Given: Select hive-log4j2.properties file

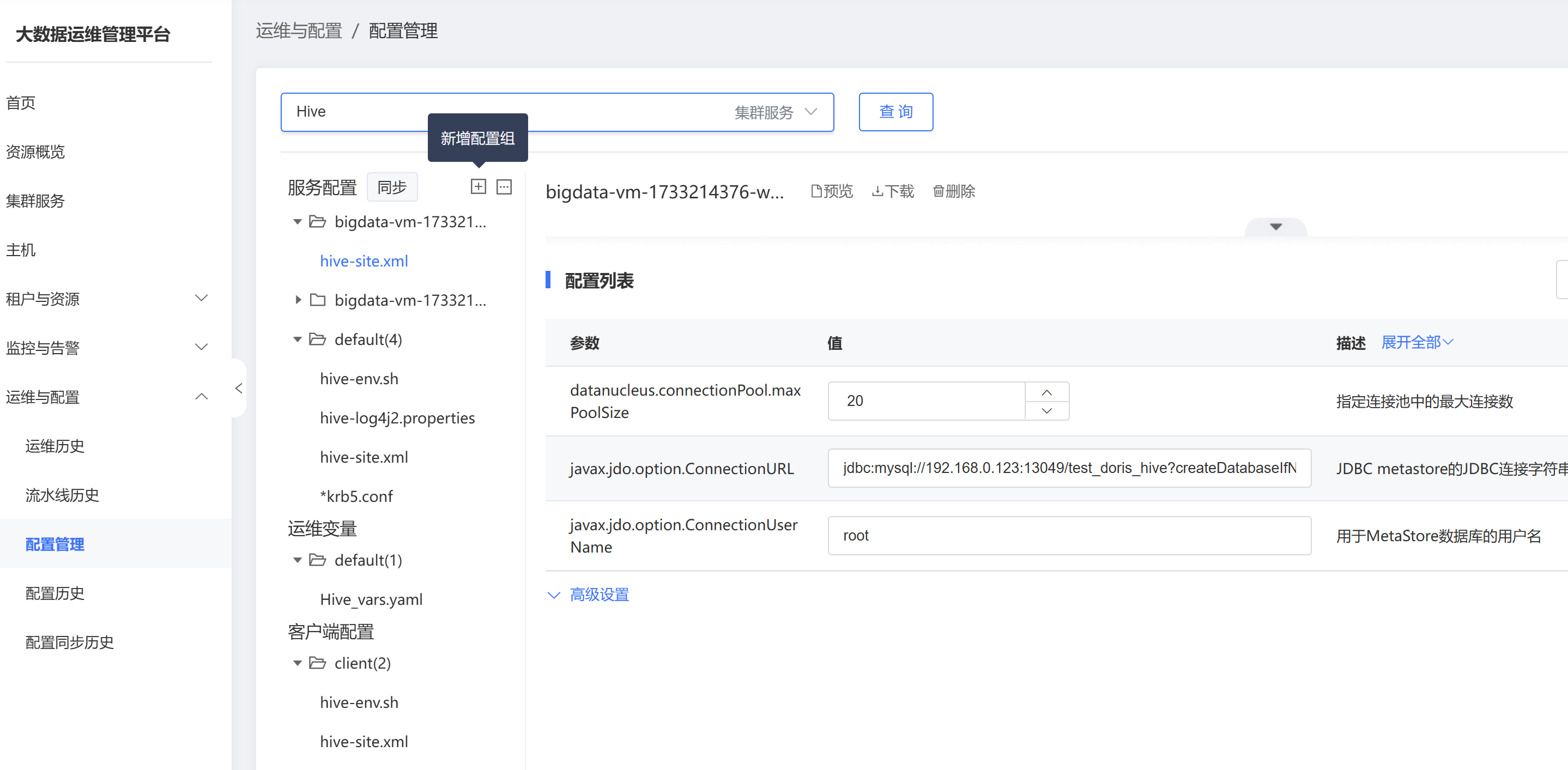Looking at the screenshot, I should pos(397,417).
